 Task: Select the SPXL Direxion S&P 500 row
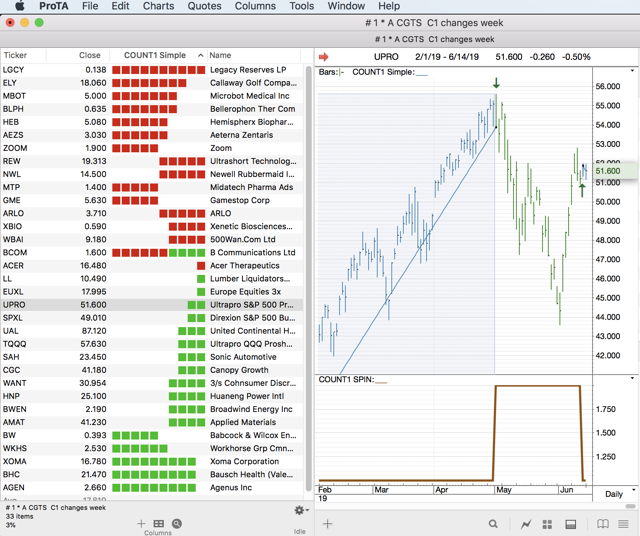pyautogui.click(x=152, y=318)
